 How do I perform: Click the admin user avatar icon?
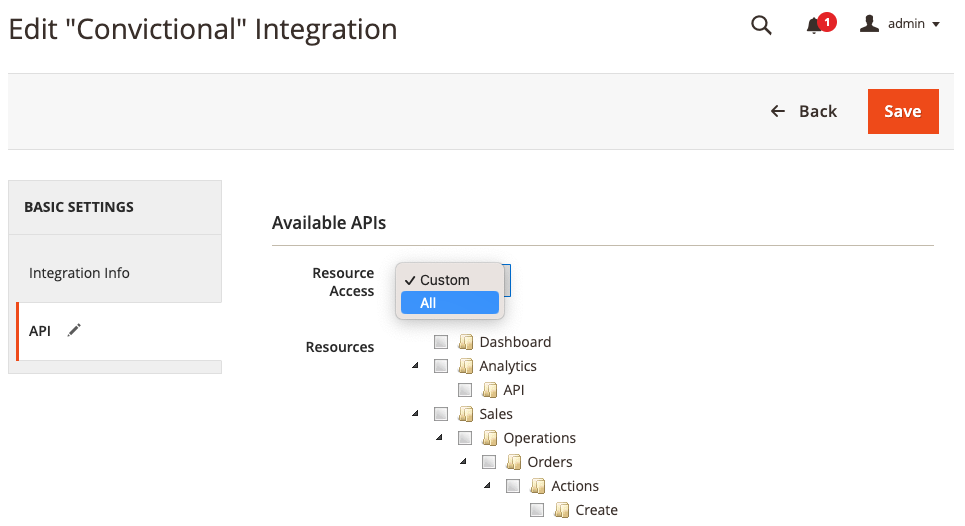tap(870, 24)
